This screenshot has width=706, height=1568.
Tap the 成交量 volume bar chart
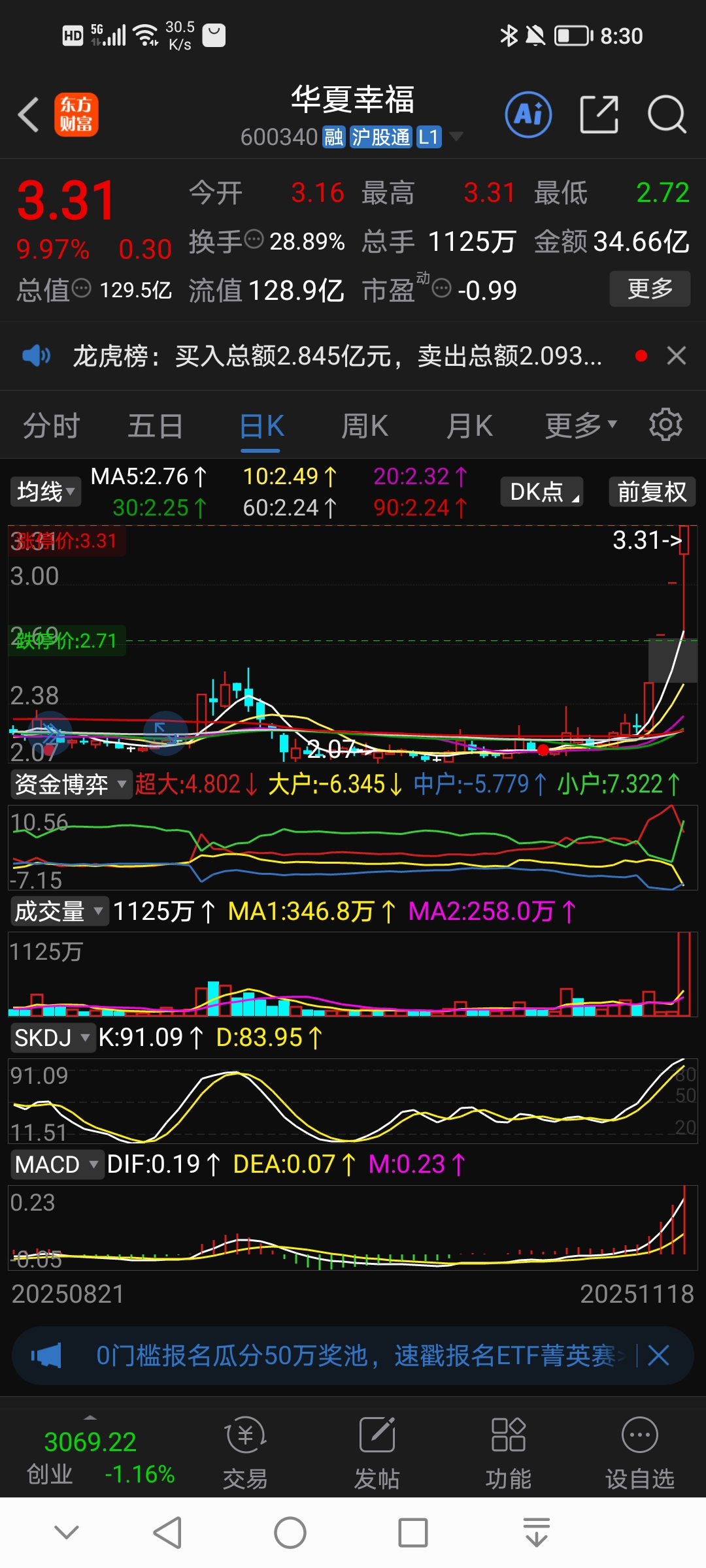pyautogui.click(x=353, y=973)
